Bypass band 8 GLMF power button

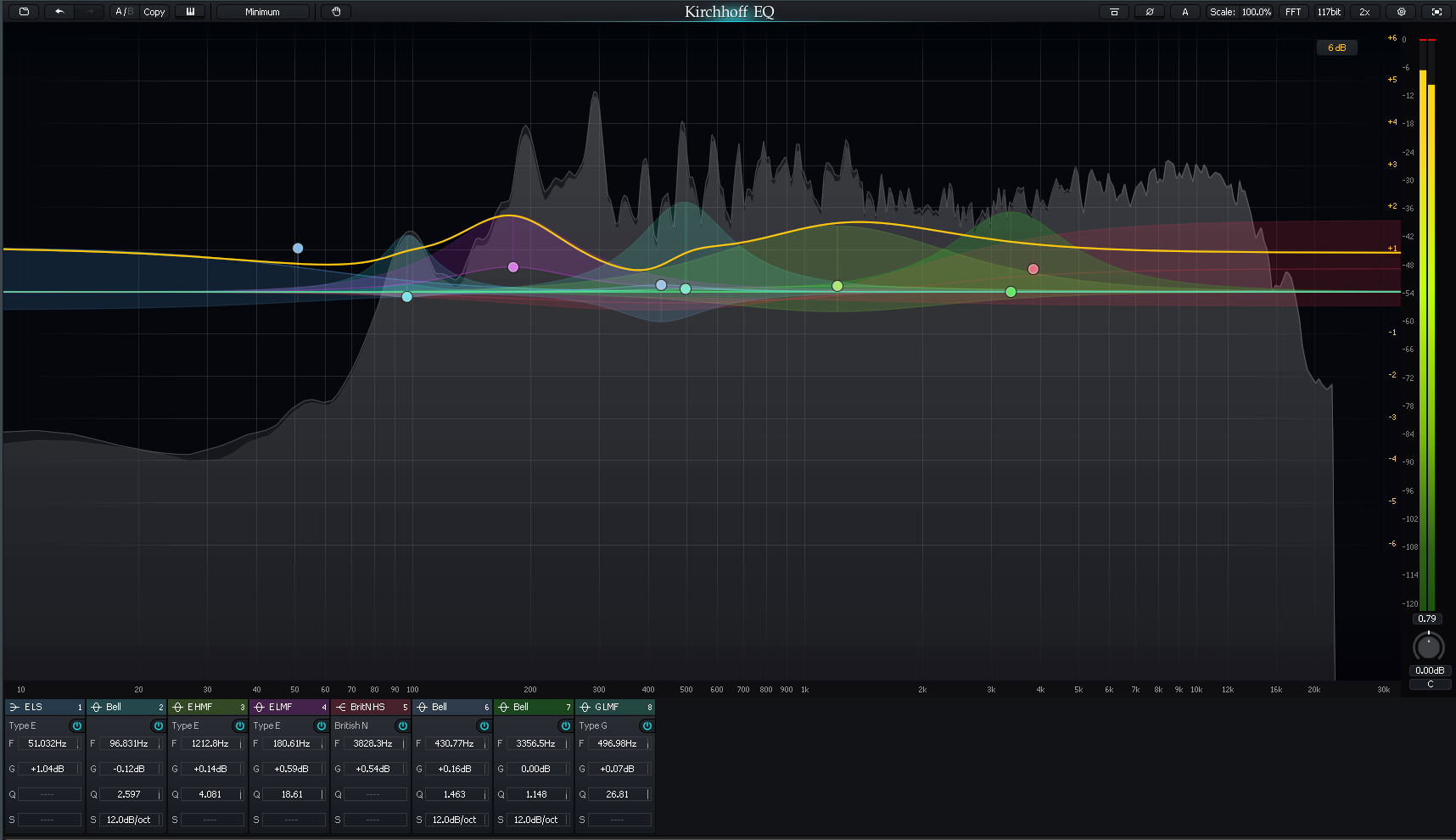tap(647, 726)
